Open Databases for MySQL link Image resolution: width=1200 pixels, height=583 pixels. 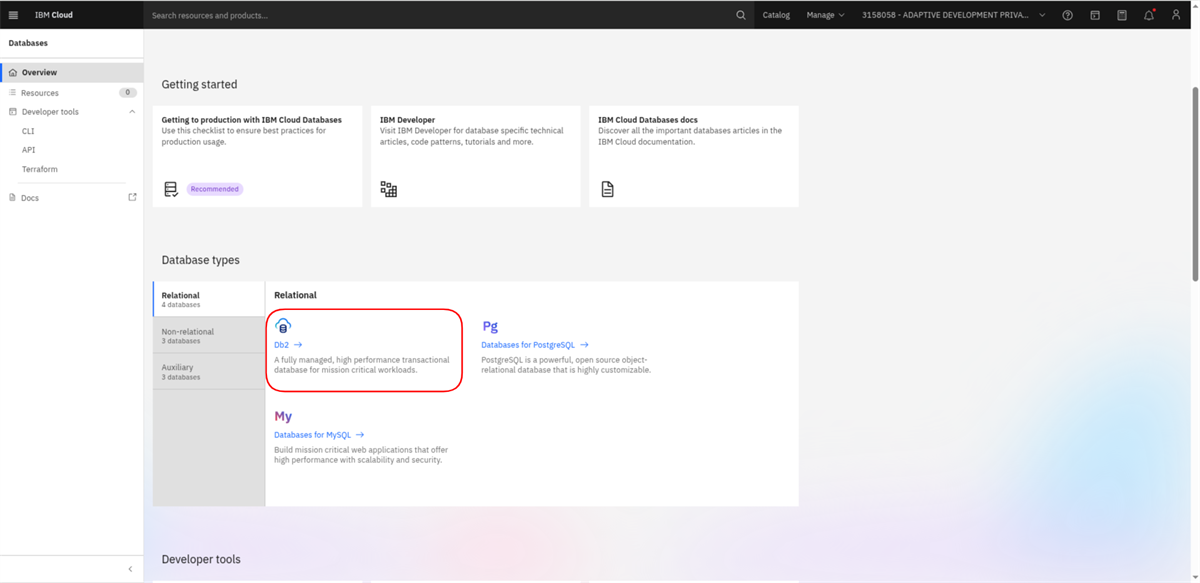[313, 435]
